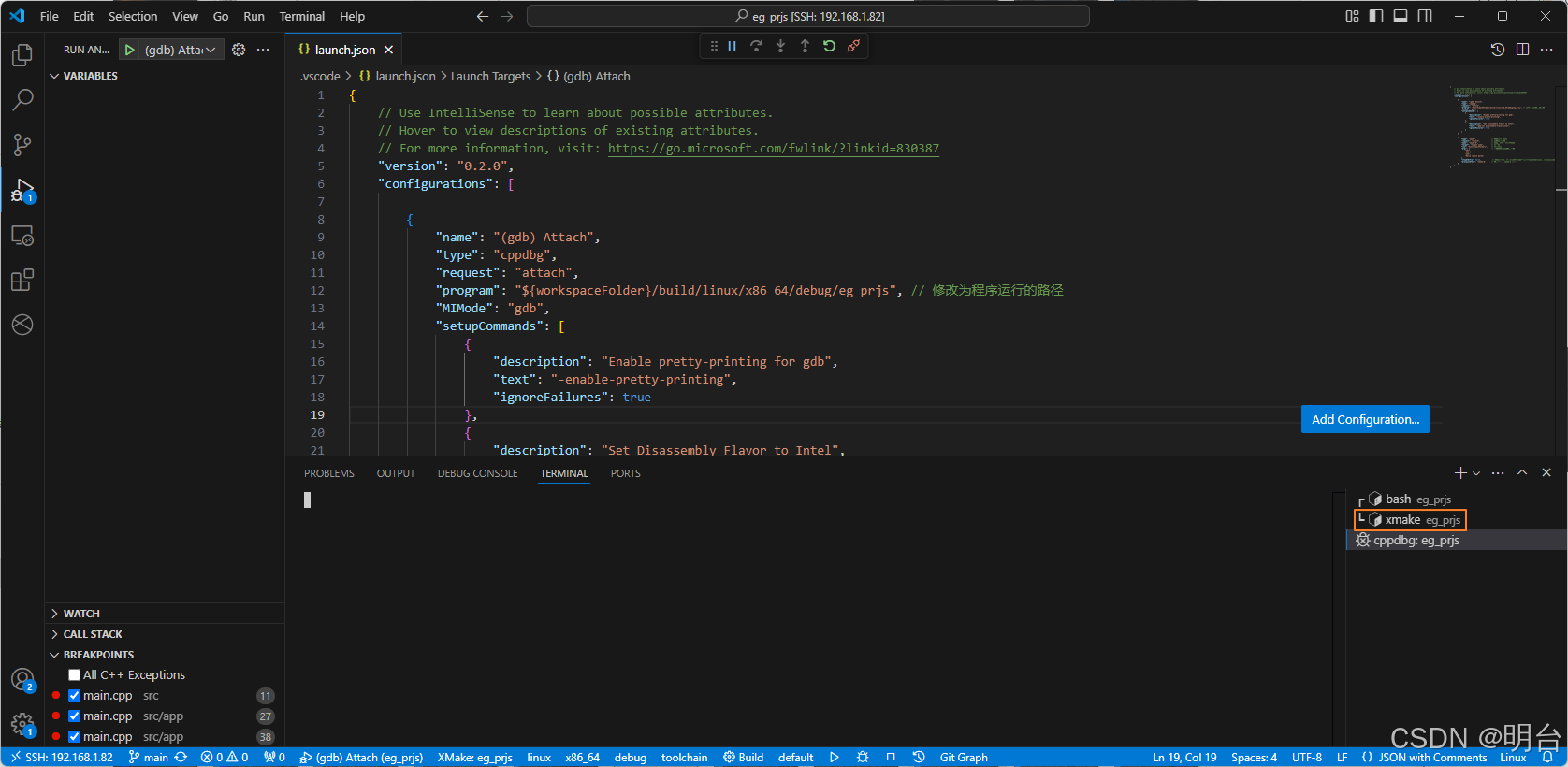
Task: Expand the WATCH section
Action: click(x=165, y=614)
